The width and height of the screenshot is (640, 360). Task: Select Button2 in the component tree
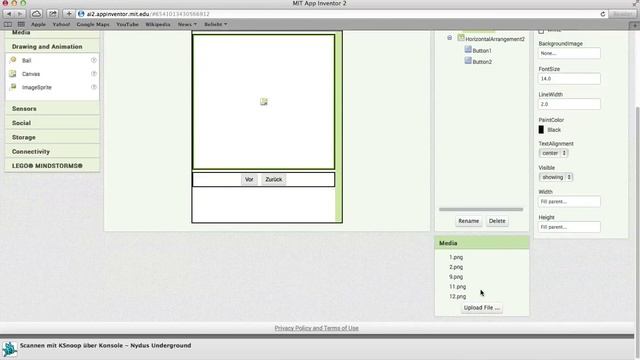[x=482, y=62]
